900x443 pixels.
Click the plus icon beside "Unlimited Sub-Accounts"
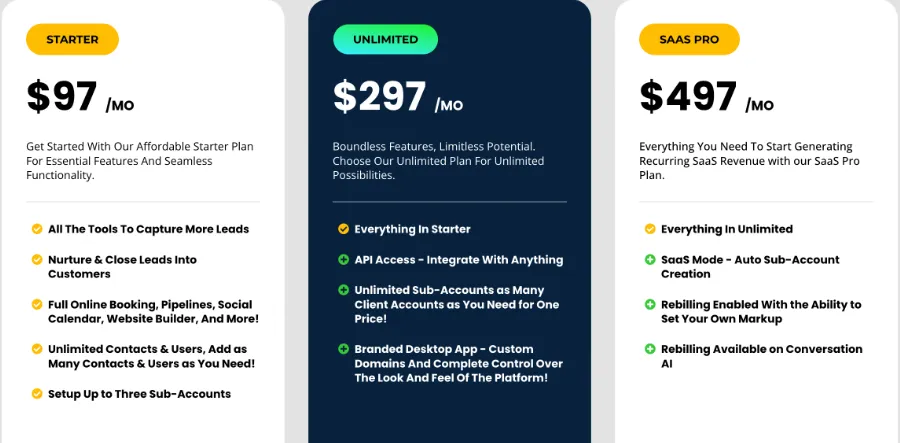point(343,290)
